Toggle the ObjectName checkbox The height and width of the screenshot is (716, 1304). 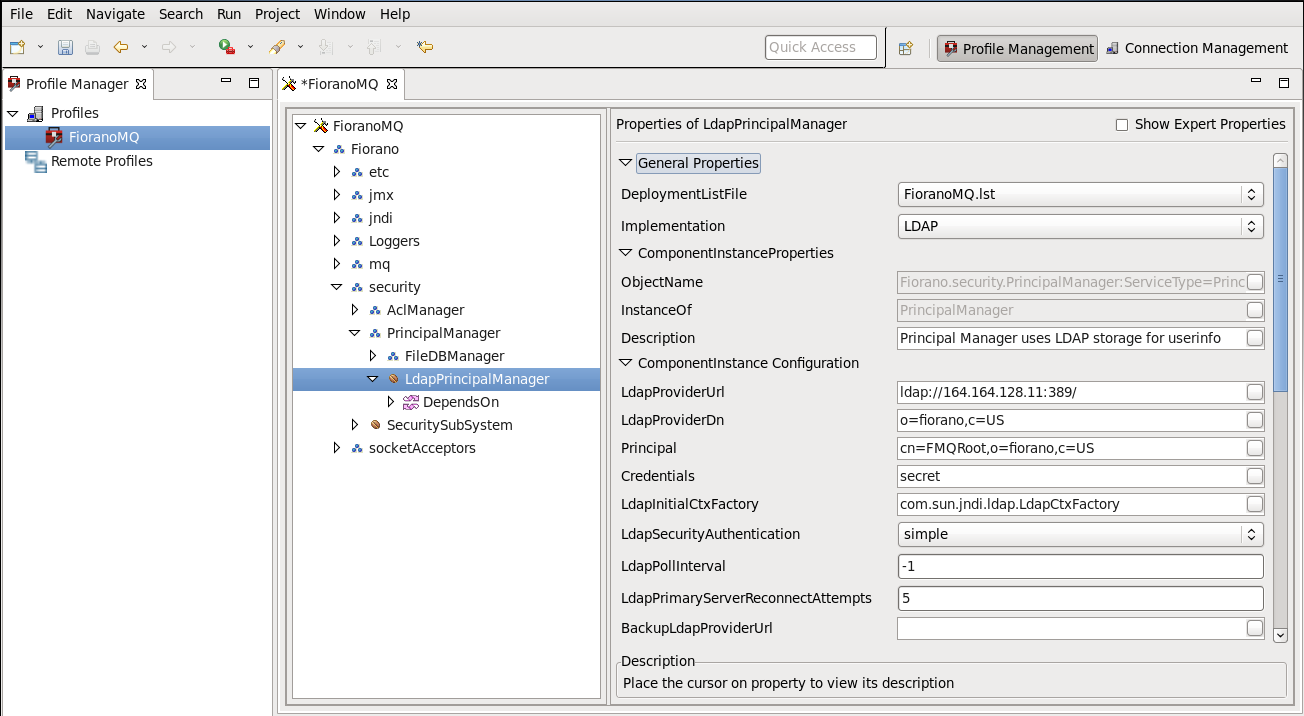(x=1254, y=282)
